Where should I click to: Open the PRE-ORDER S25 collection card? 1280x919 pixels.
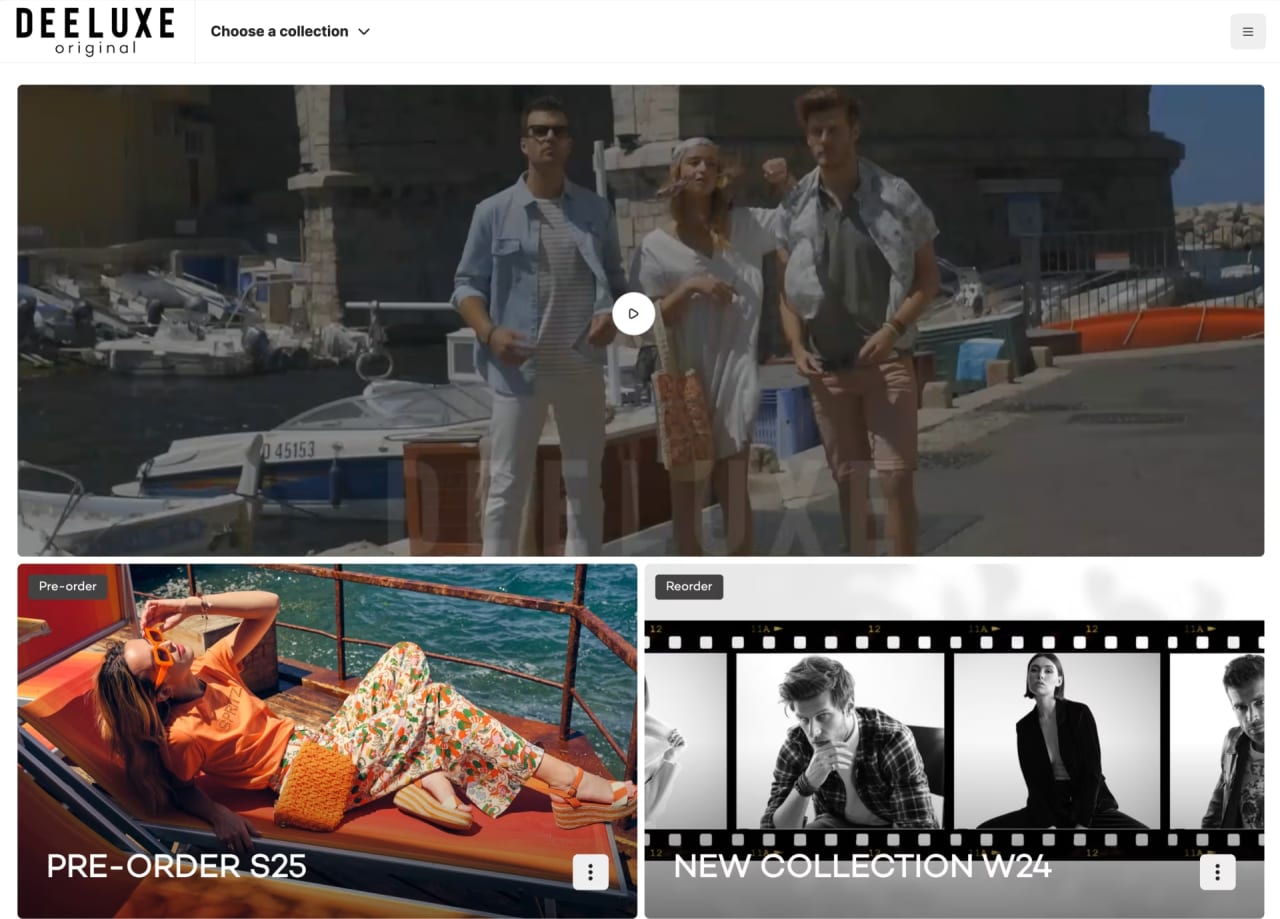point(327,741)
